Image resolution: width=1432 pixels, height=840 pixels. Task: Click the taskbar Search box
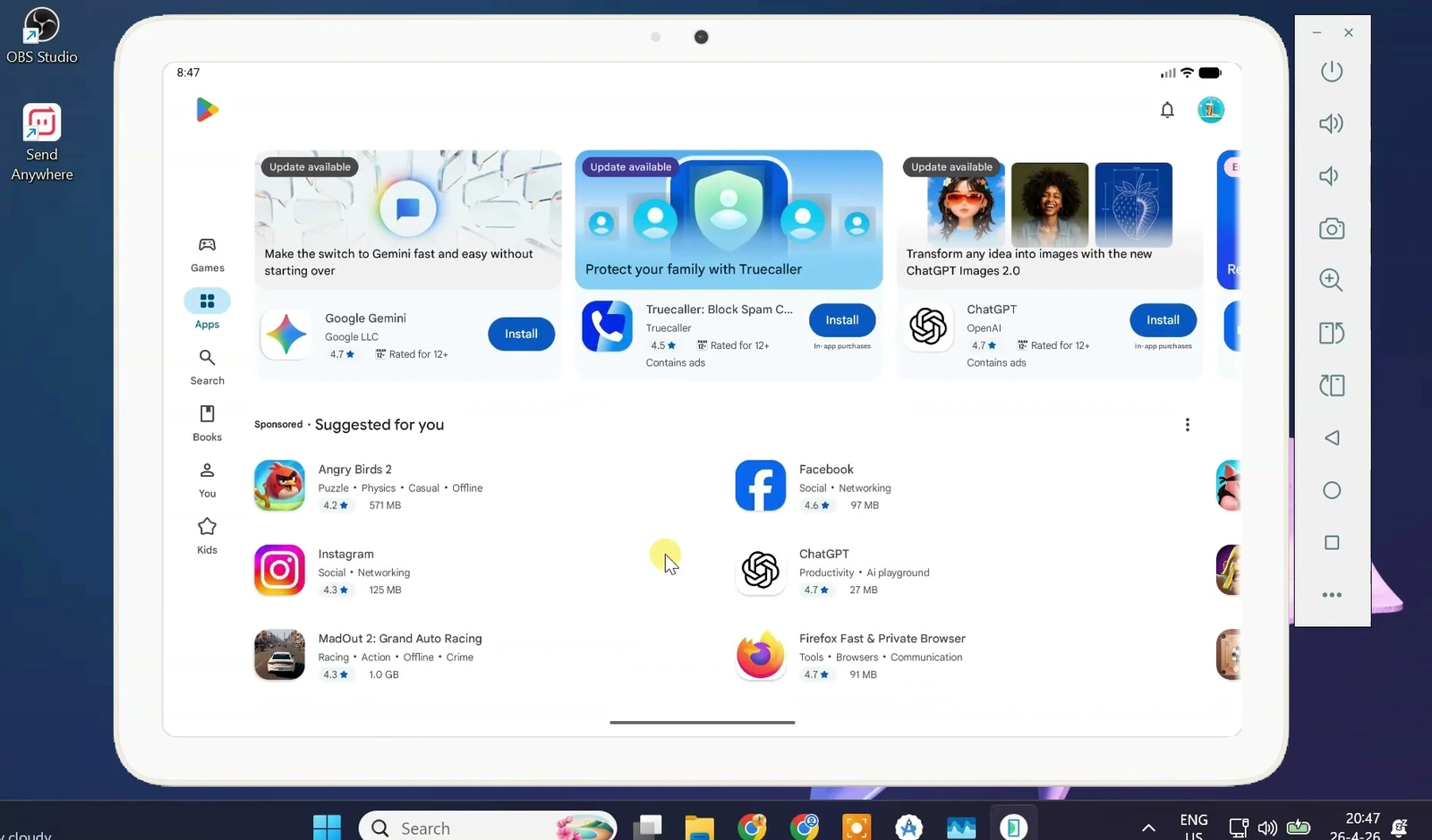point(488,827)
